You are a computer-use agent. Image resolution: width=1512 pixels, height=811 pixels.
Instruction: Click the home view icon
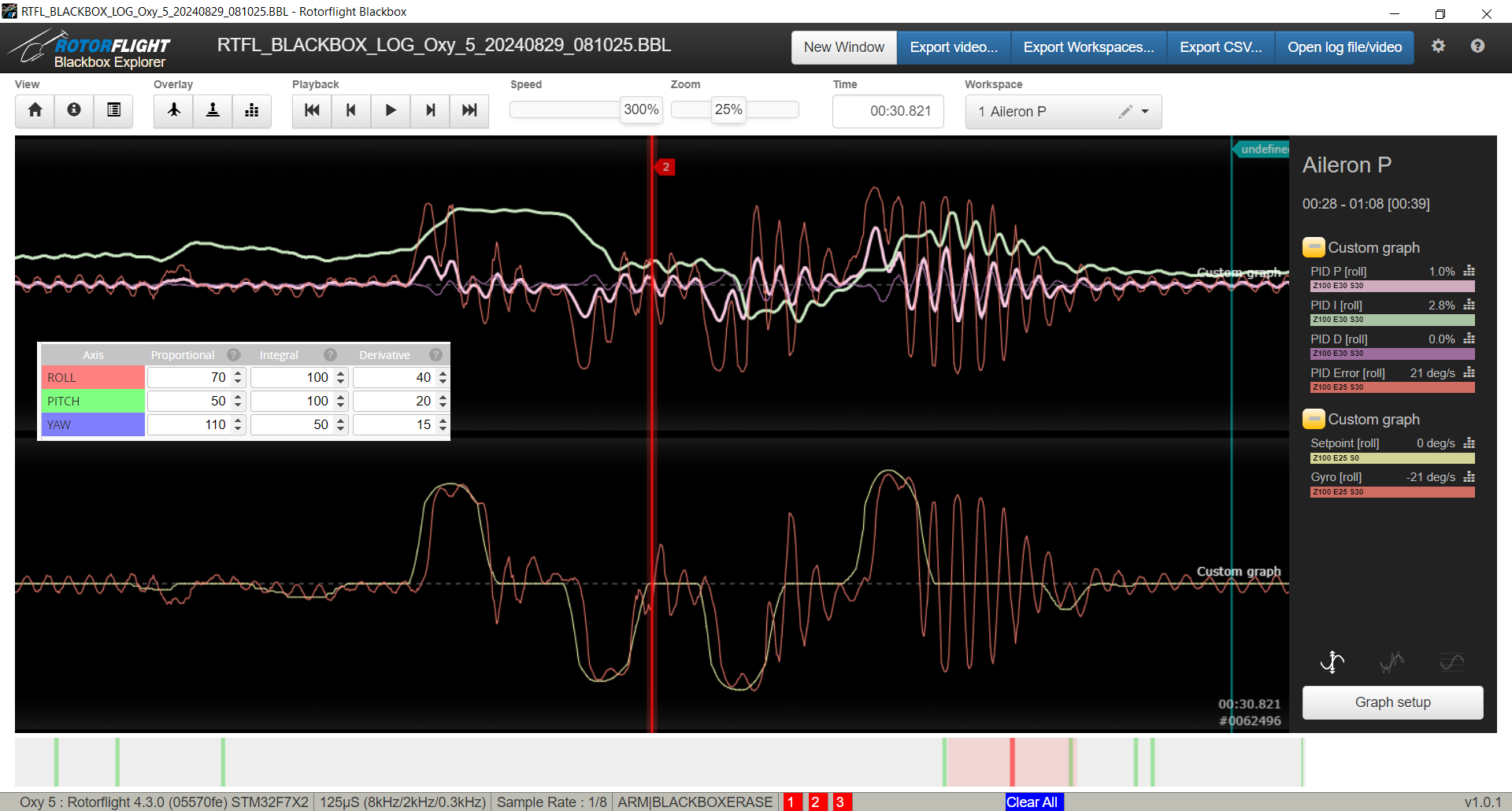35,111
